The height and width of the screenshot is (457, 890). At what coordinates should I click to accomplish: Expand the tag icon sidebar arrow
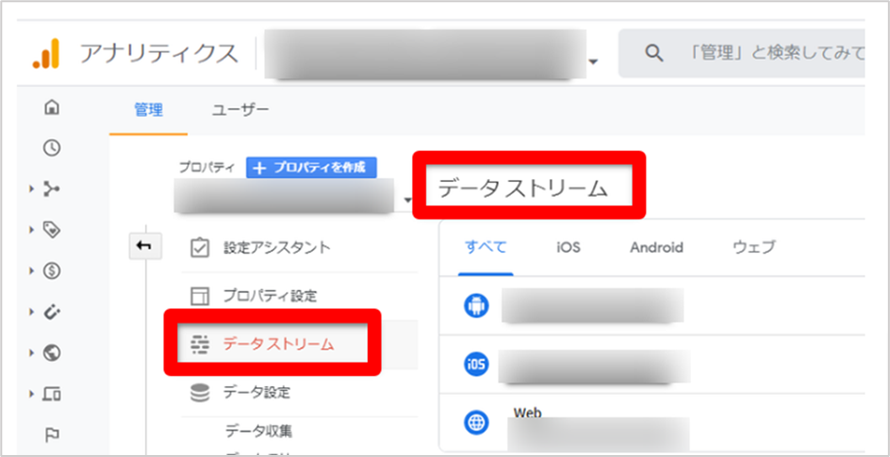[x=32, y=230]
